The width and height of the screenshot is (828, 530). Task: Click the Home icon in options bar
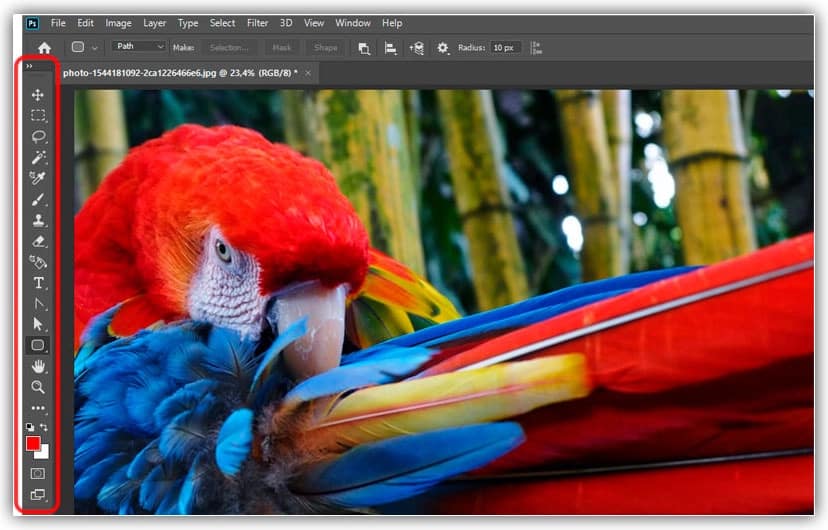click(x=44, y=48)
